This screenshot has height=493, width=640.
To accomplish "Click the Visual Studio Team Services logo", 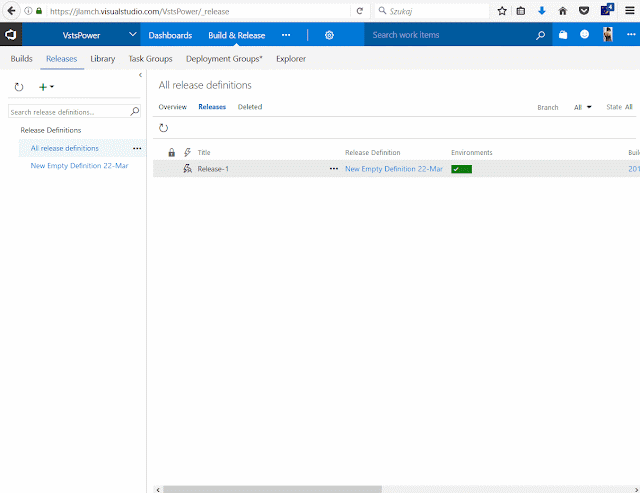I will (x=11, y=35).
